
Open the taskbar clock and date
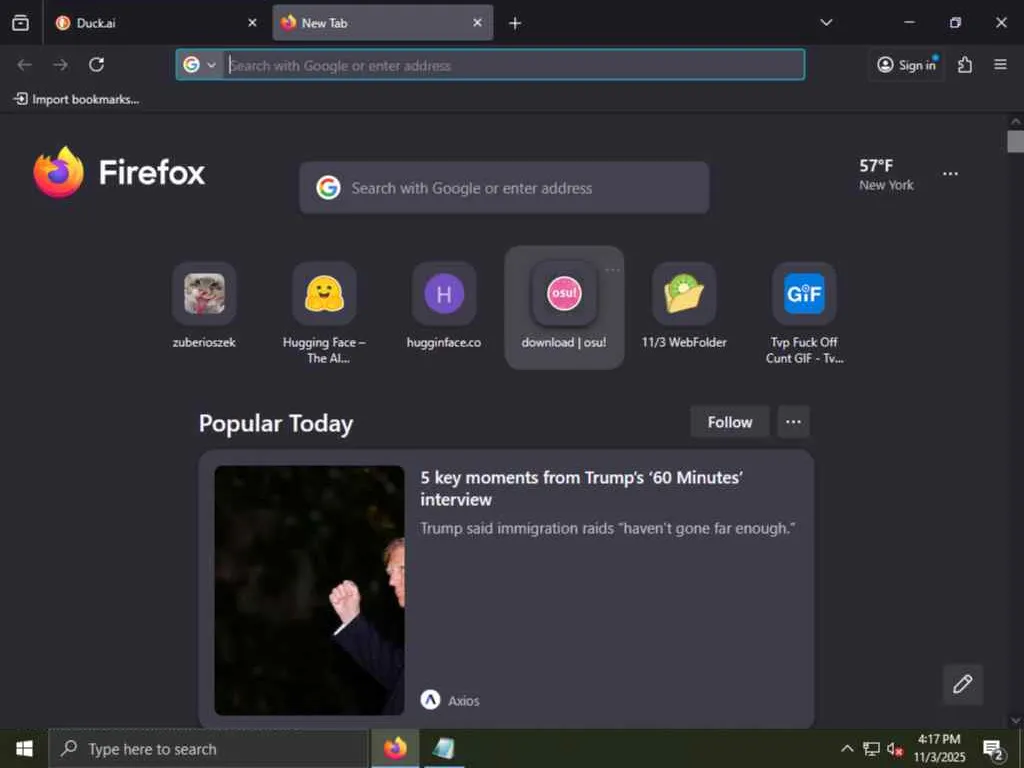pos(939,748)
